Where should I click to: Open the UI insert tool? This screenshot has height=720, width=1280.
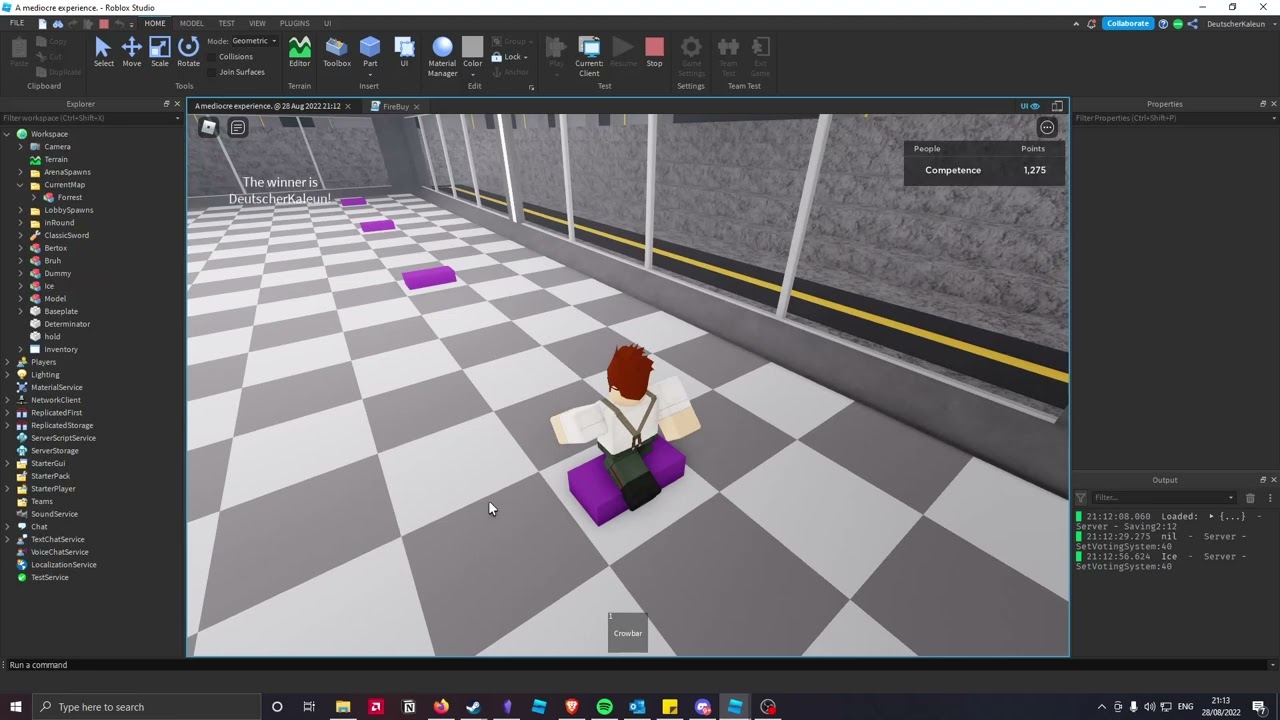click(x=404, y=52)
